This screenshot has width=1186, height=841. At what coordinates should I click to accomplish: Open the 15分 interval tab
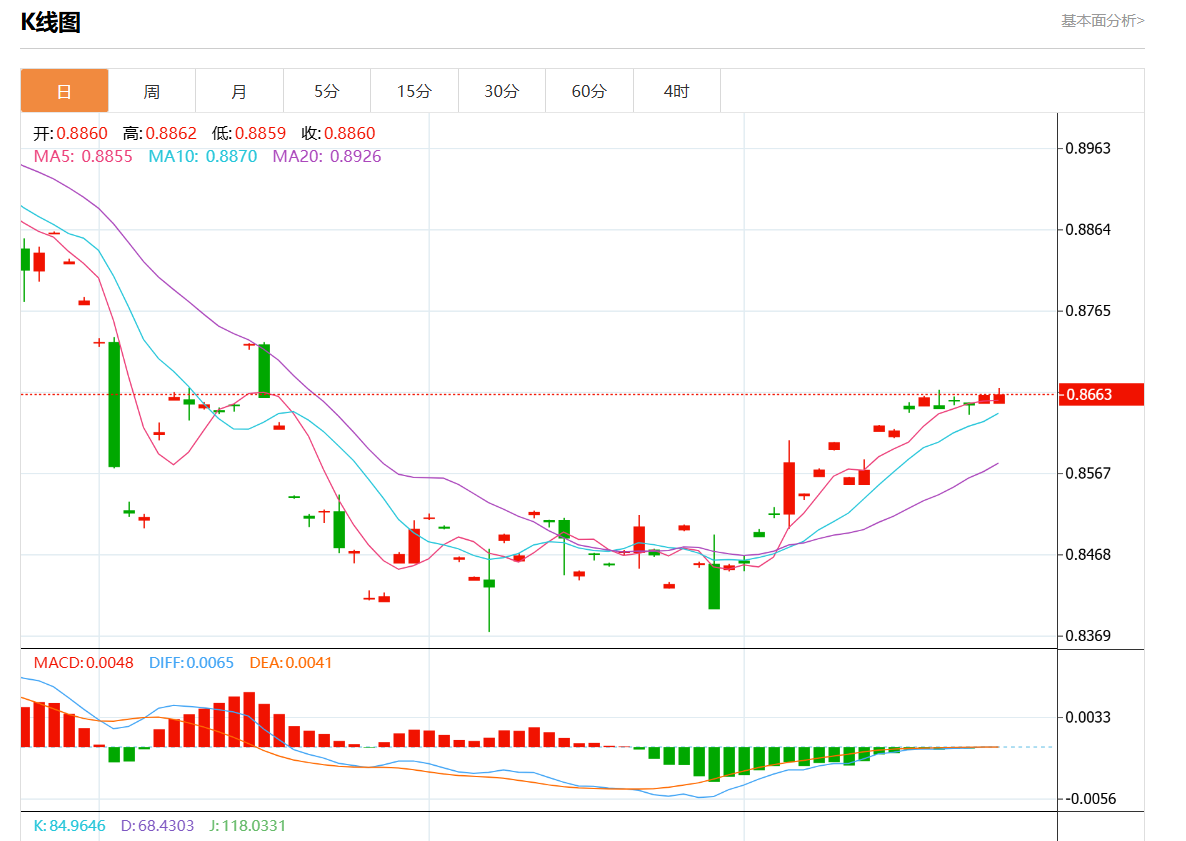[414, 92]
